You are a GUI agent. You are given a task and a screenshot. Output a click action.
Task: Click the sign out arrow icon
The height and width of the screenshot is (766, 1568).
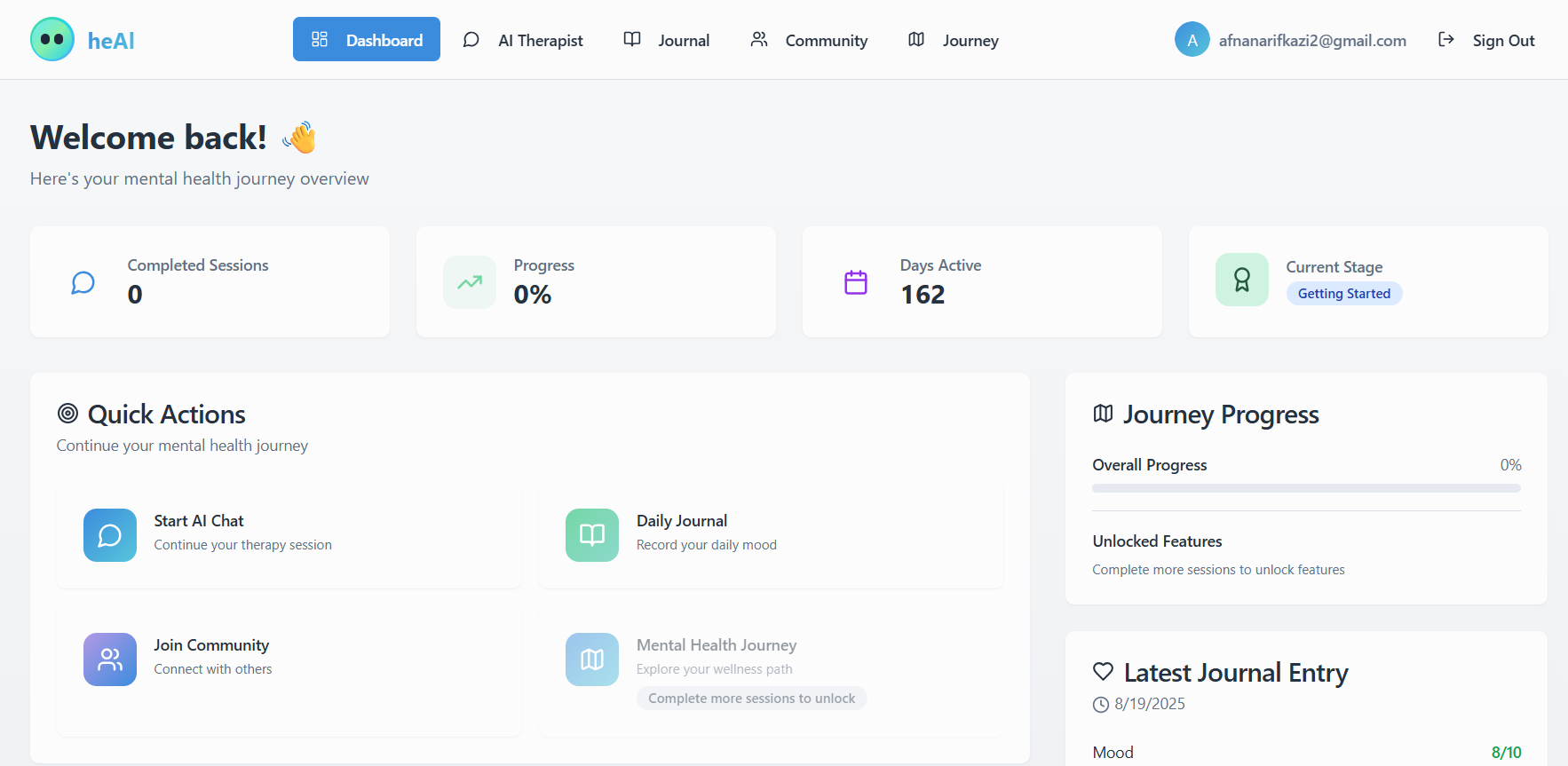click(x=1446, y=39)
